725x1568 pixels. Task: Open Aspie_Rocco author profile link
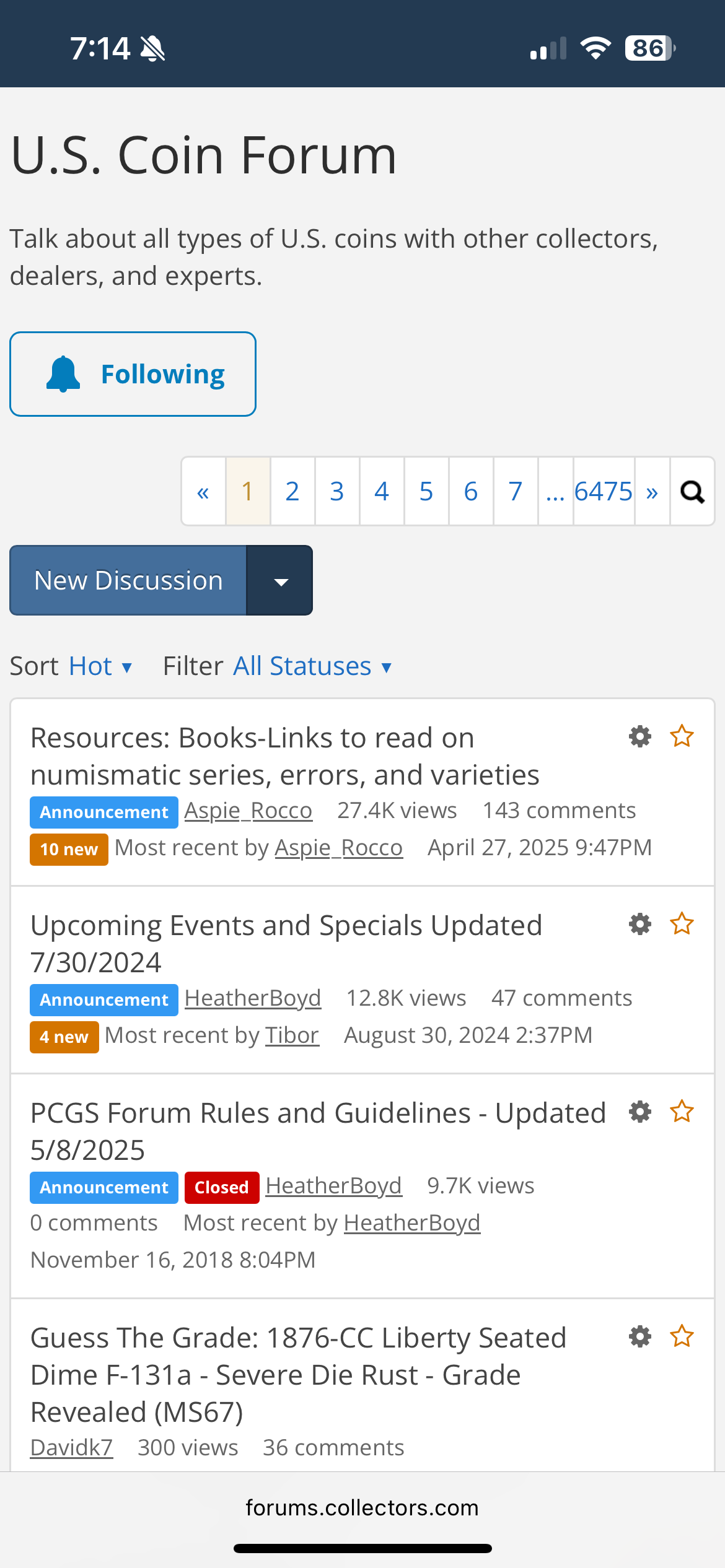coord(248,811)
